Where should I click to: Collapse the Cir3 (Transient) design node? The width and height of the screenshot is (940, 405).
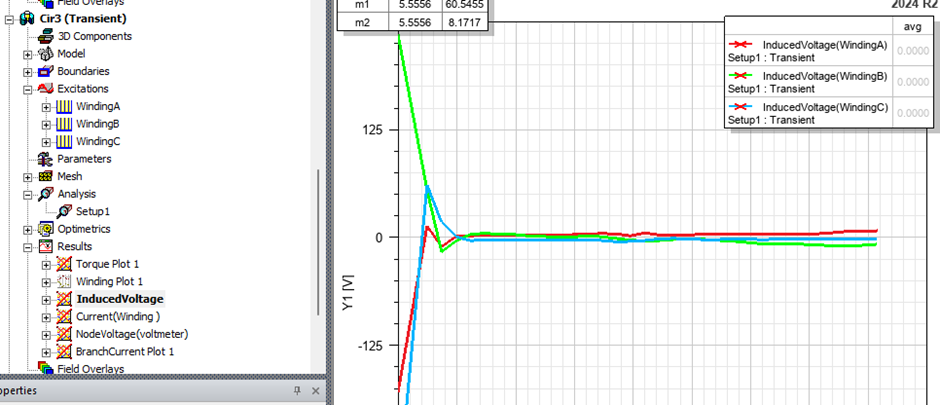[9, 19]
